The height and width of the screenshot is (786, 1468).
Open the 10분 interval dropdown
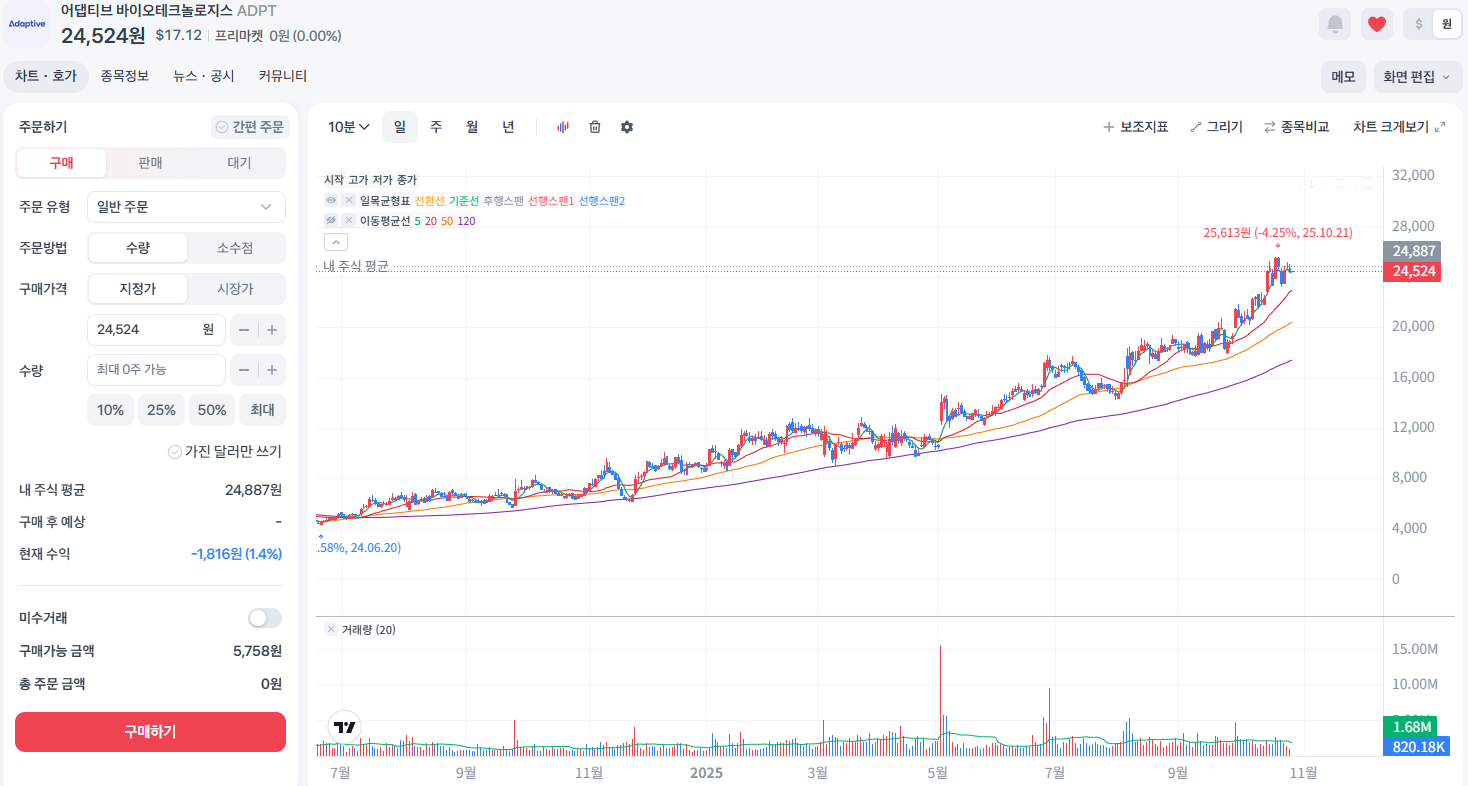(349, 127)
